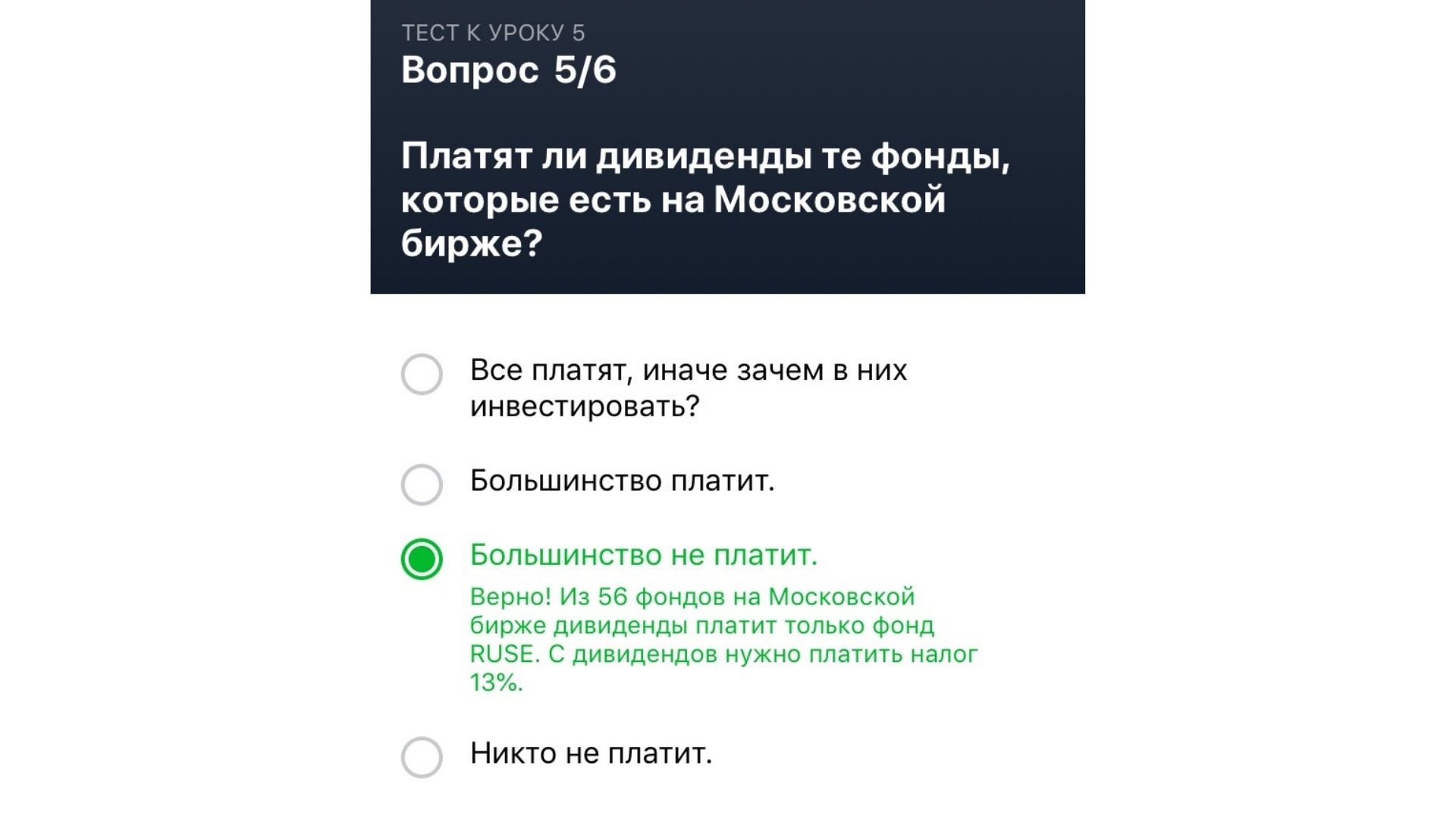The image size is (1456, 819).
Task: Click 'Большинство платит' answer option
Action: [423, 482]
